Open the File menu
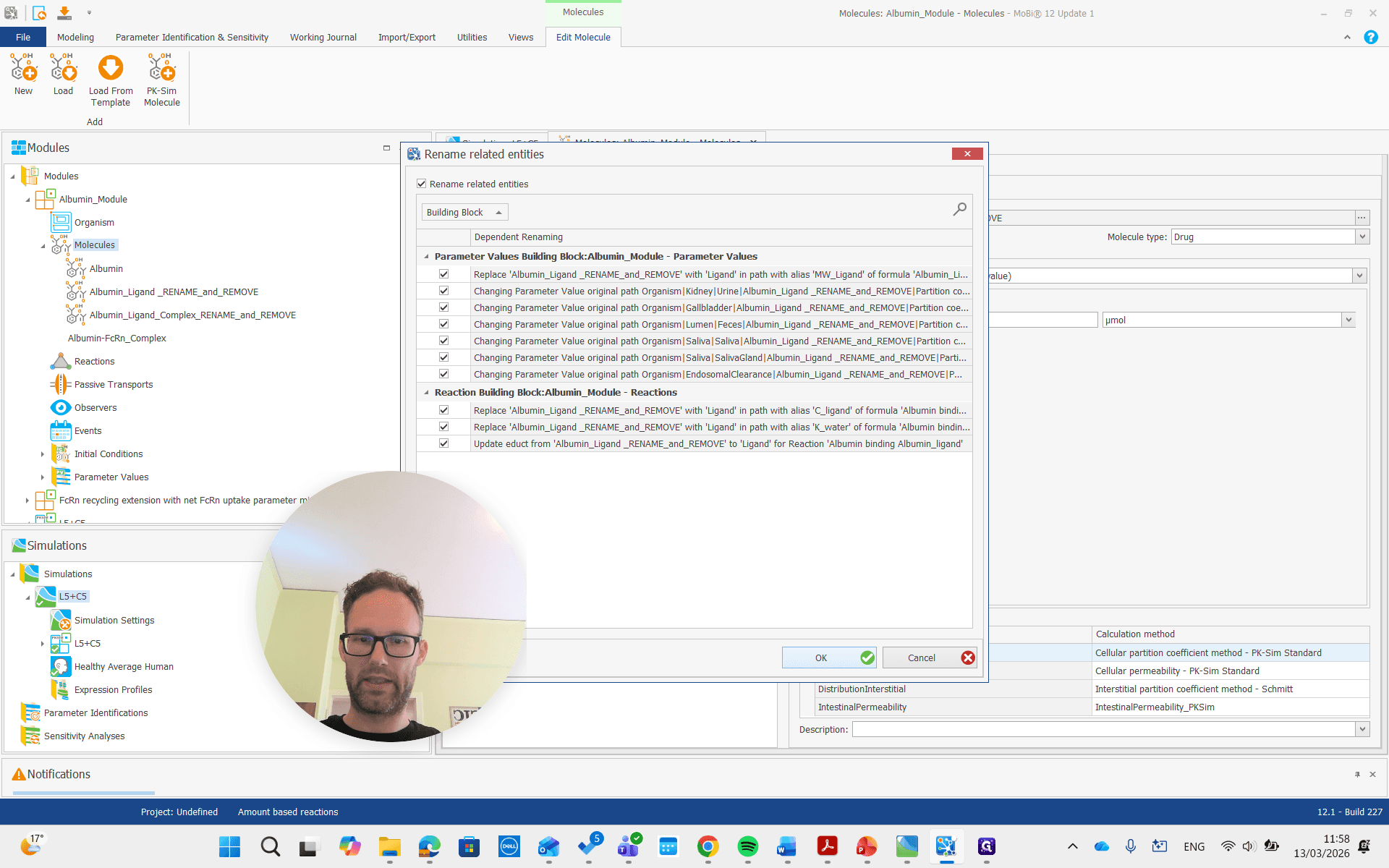 23,37
